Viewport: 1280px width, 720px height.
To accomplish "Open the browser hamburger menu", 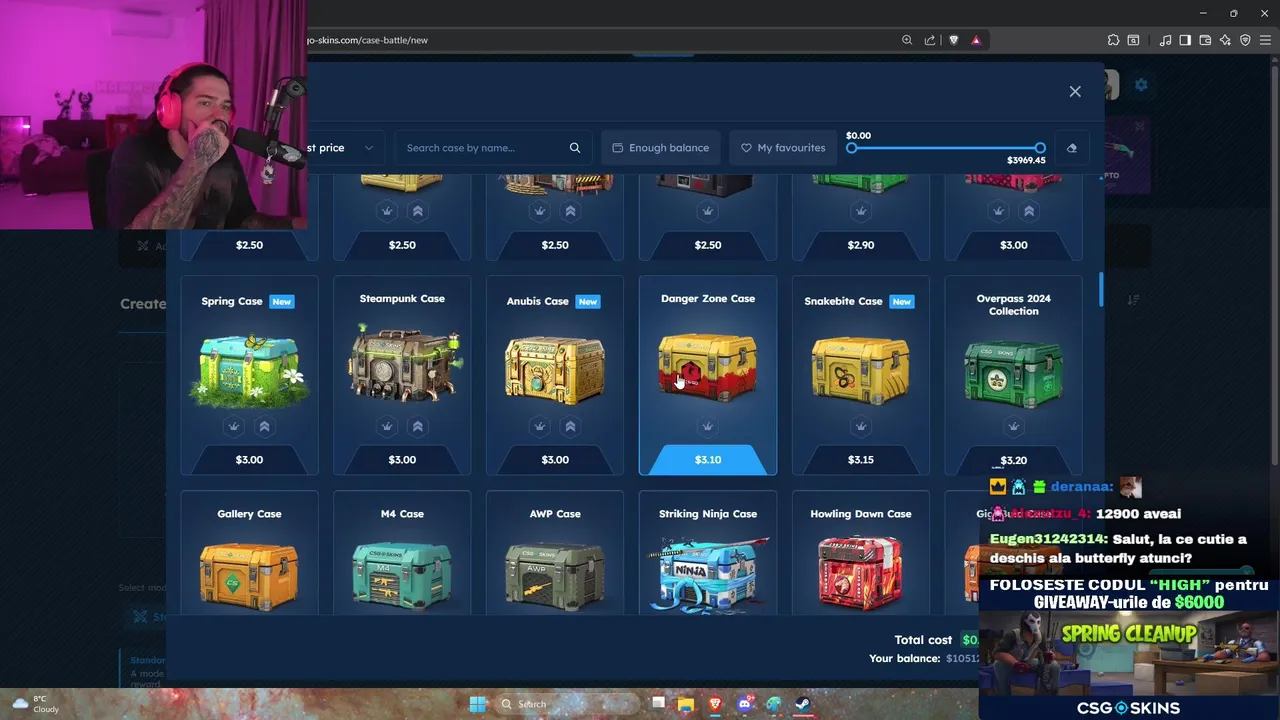I will 1265,40.
